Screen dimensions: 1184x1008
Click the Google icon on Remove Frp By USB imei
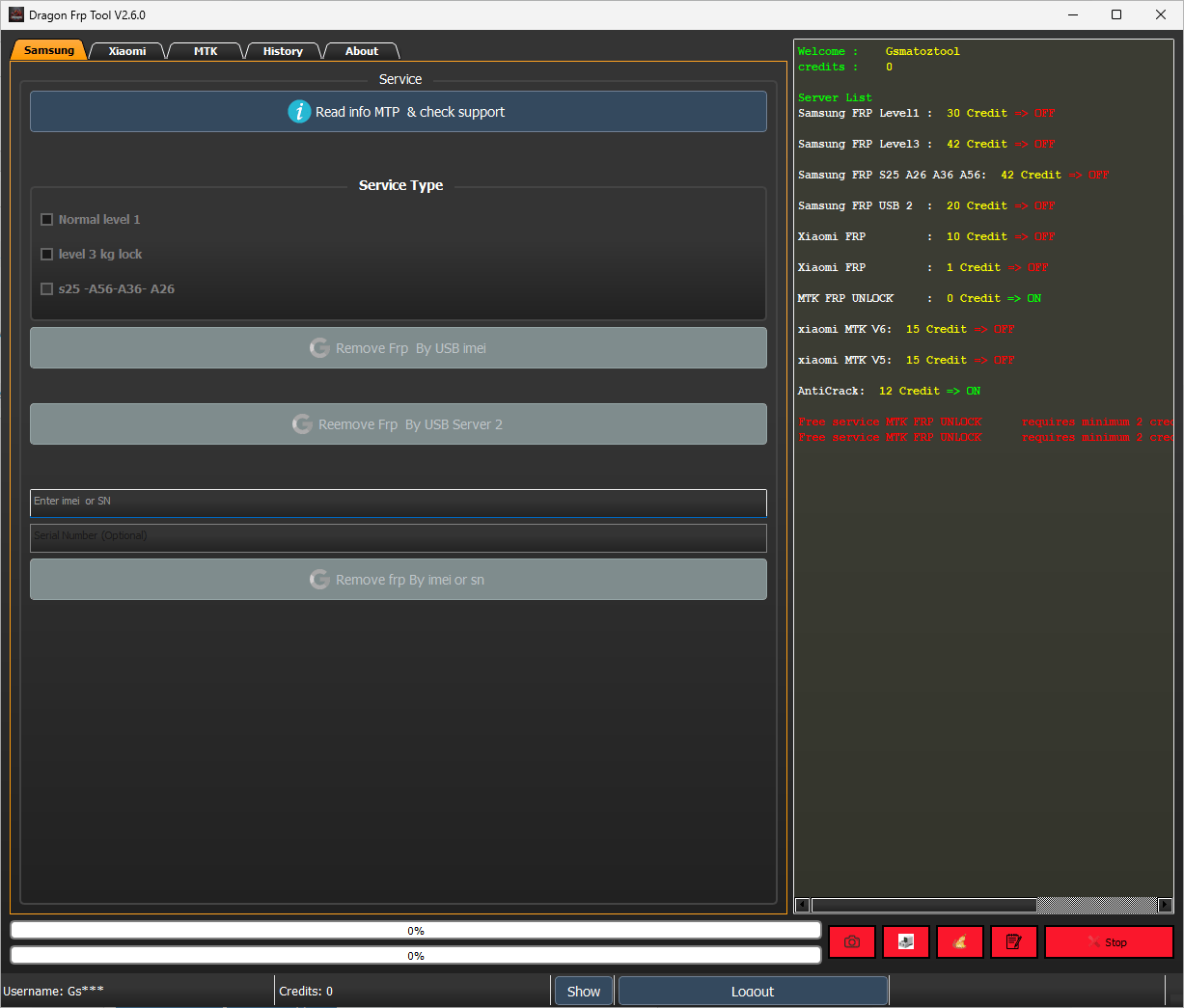click(319, 348)
